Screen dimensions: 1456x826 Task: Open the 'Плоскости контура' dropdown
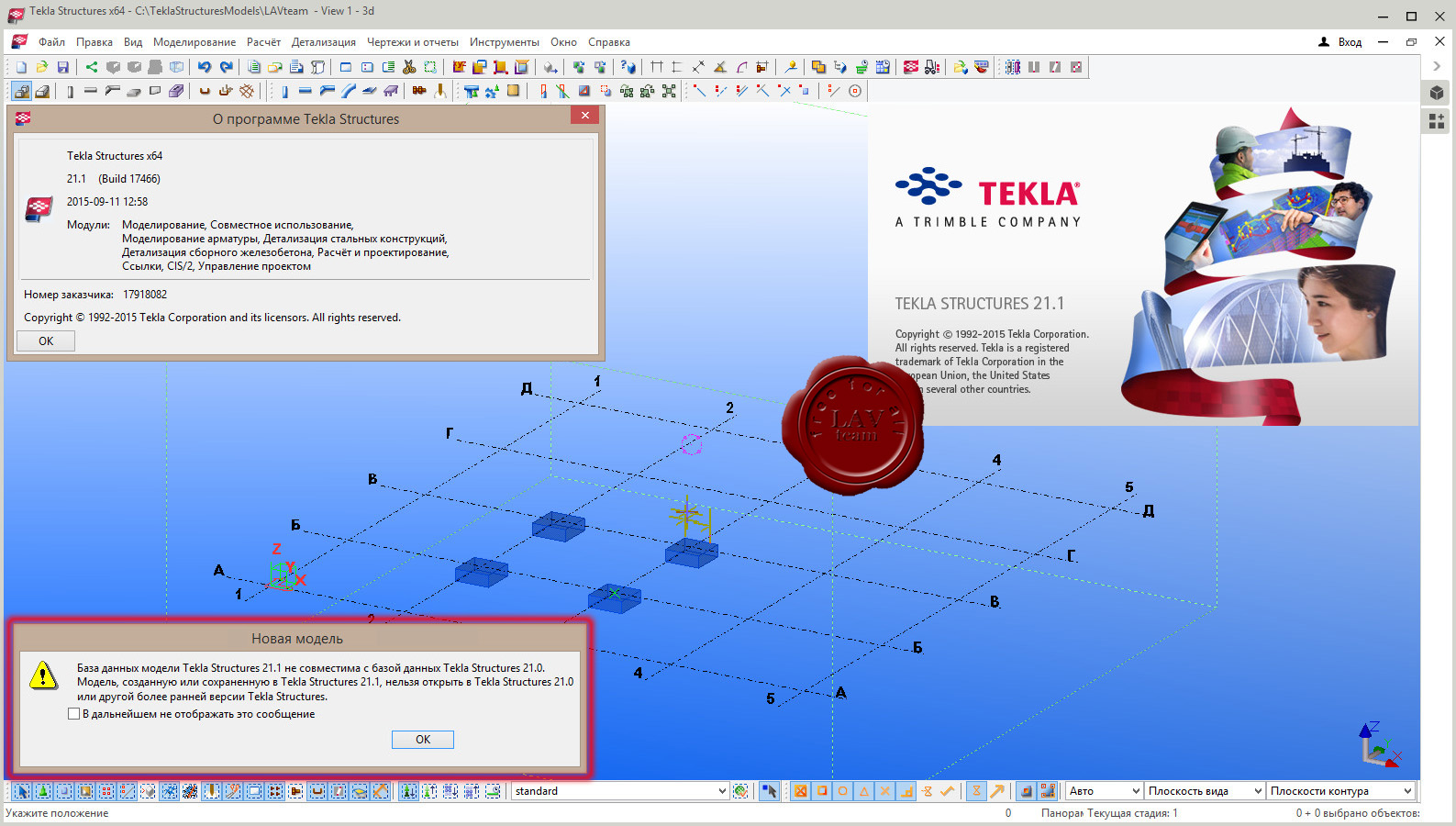(1340, 791)
